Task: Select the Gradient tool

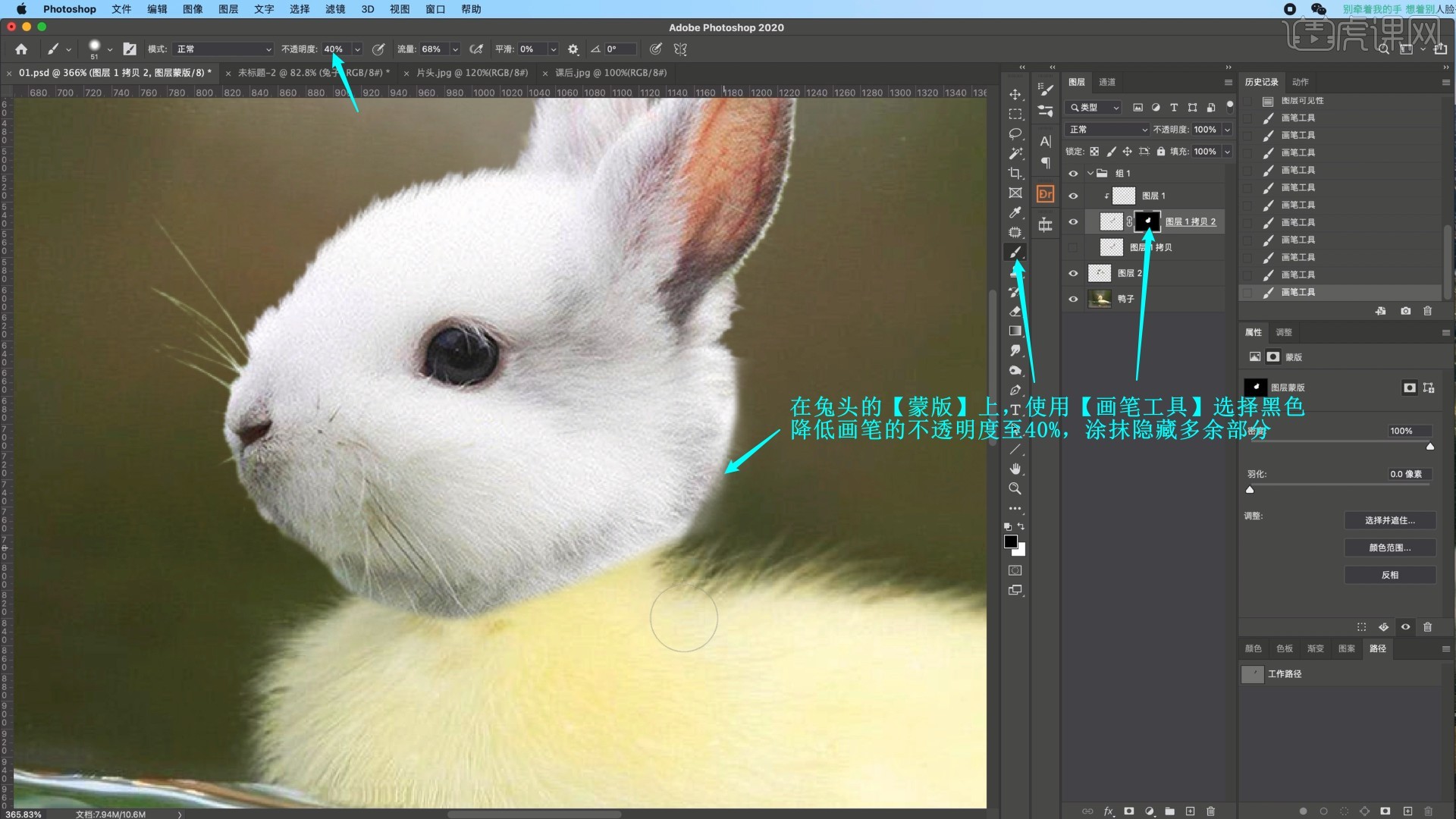Action: 1015,331
